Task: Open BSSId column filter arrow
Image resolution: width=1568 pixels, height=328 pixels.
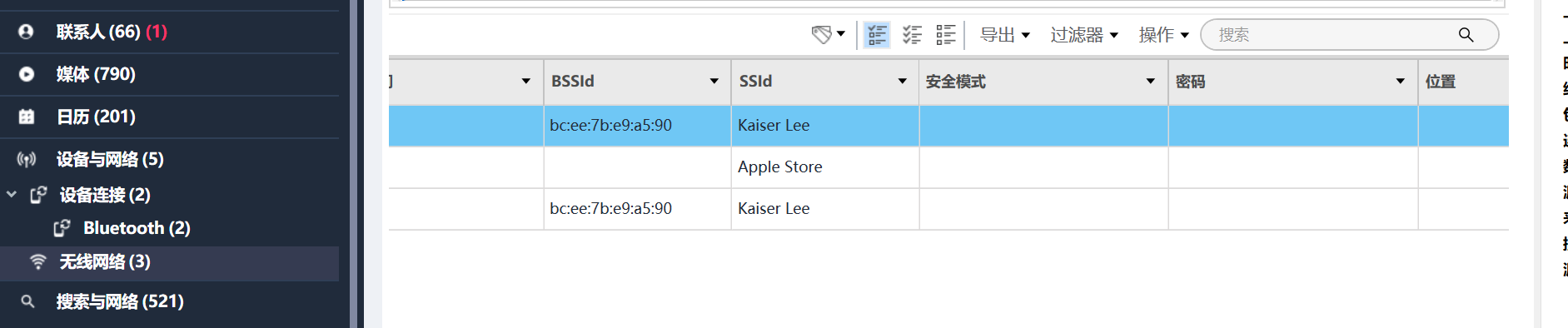Action: 714,82
